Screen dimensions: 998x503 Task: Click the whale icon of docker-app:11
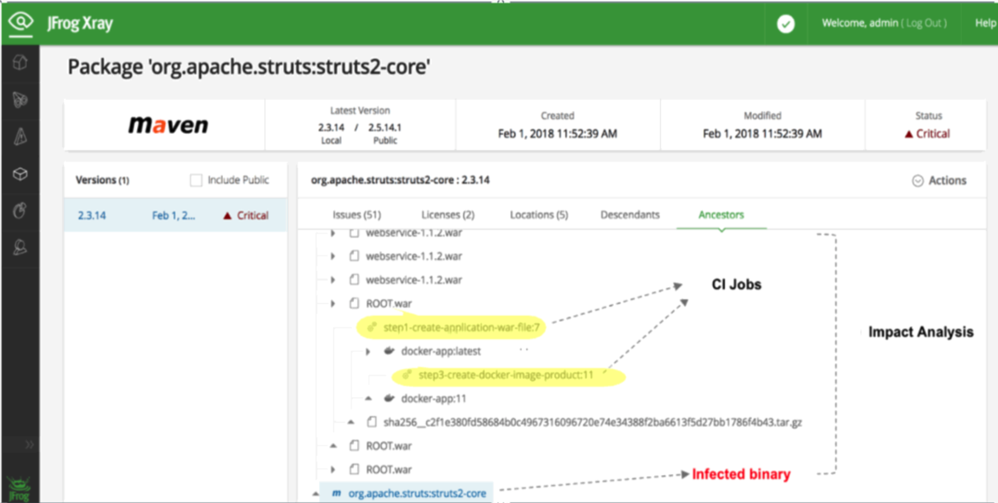(x=390, y=399)
